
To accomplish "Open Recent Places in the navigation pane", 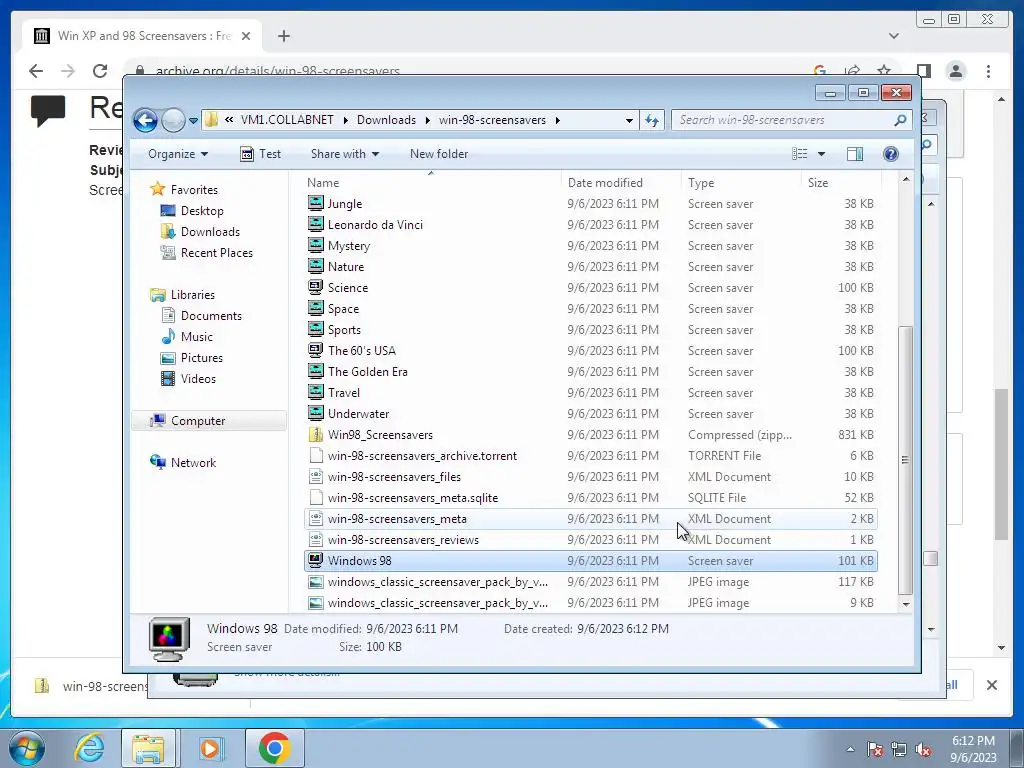I will click(216, 253).
